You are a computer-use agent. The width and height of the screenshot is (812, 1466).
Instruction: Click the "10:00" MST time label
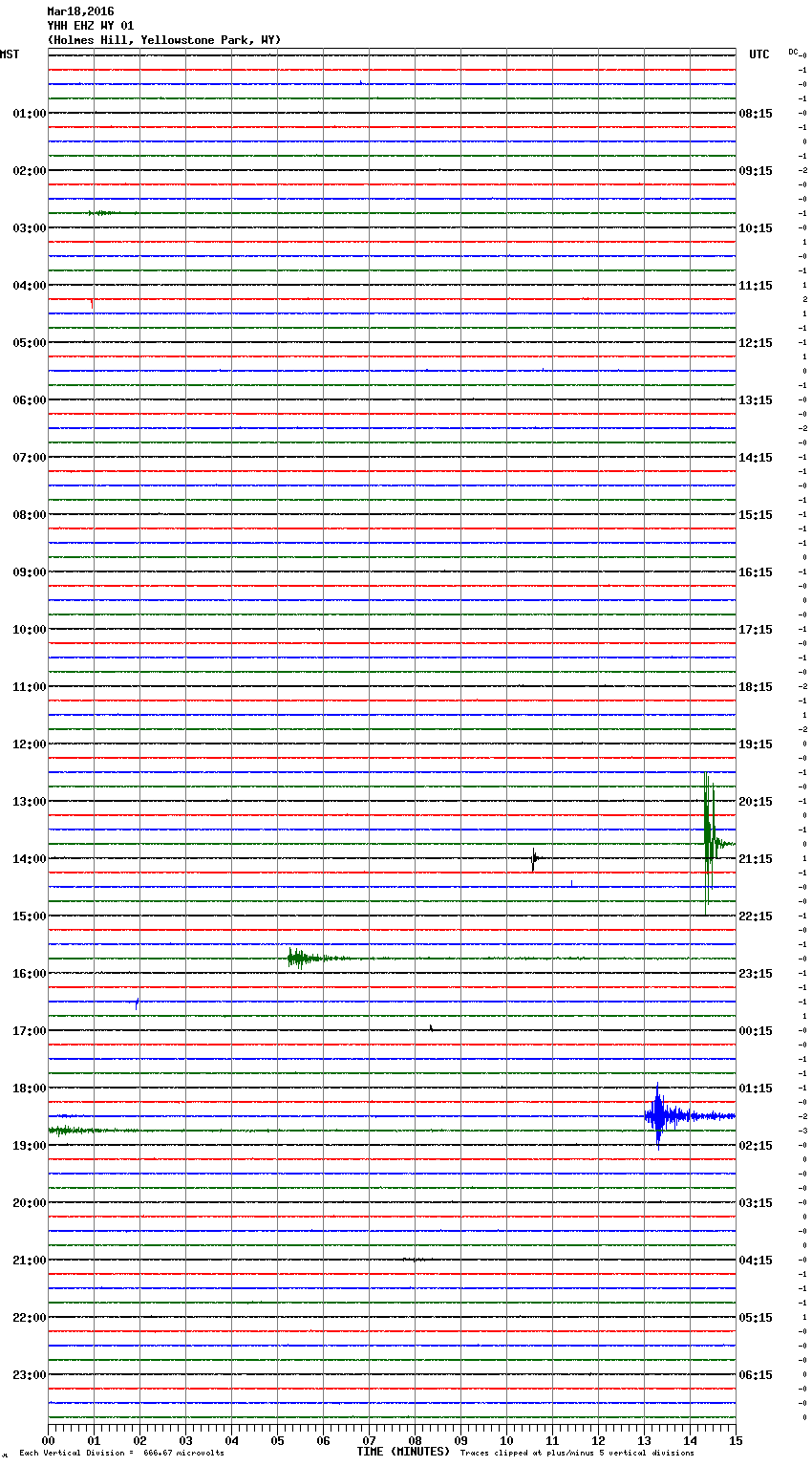point(30,630)
